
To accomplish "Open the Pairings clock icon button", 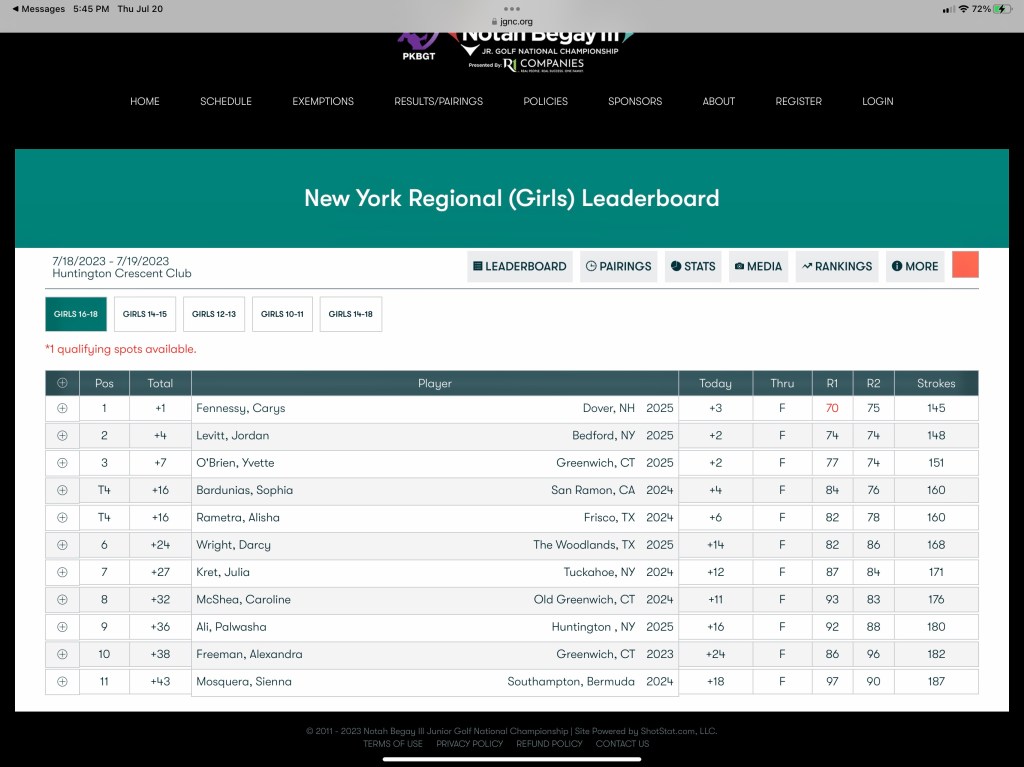I will click(618, 267).
